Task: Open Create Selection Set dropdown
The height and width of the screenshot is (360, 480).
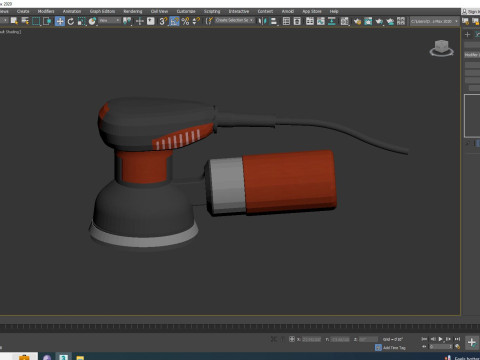Action: [234, 20]
